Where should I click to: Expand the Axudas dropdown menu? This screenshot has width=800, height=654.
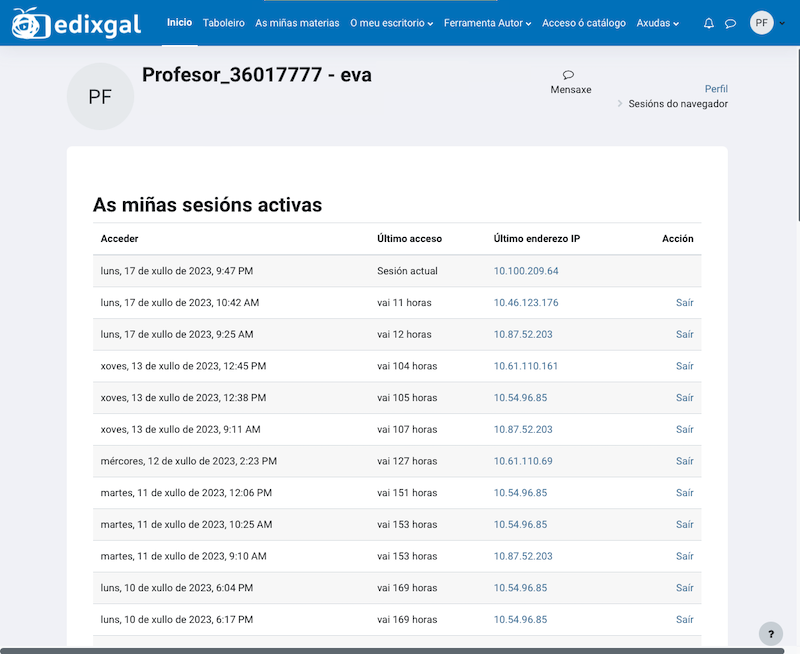(x=657, y=23)
